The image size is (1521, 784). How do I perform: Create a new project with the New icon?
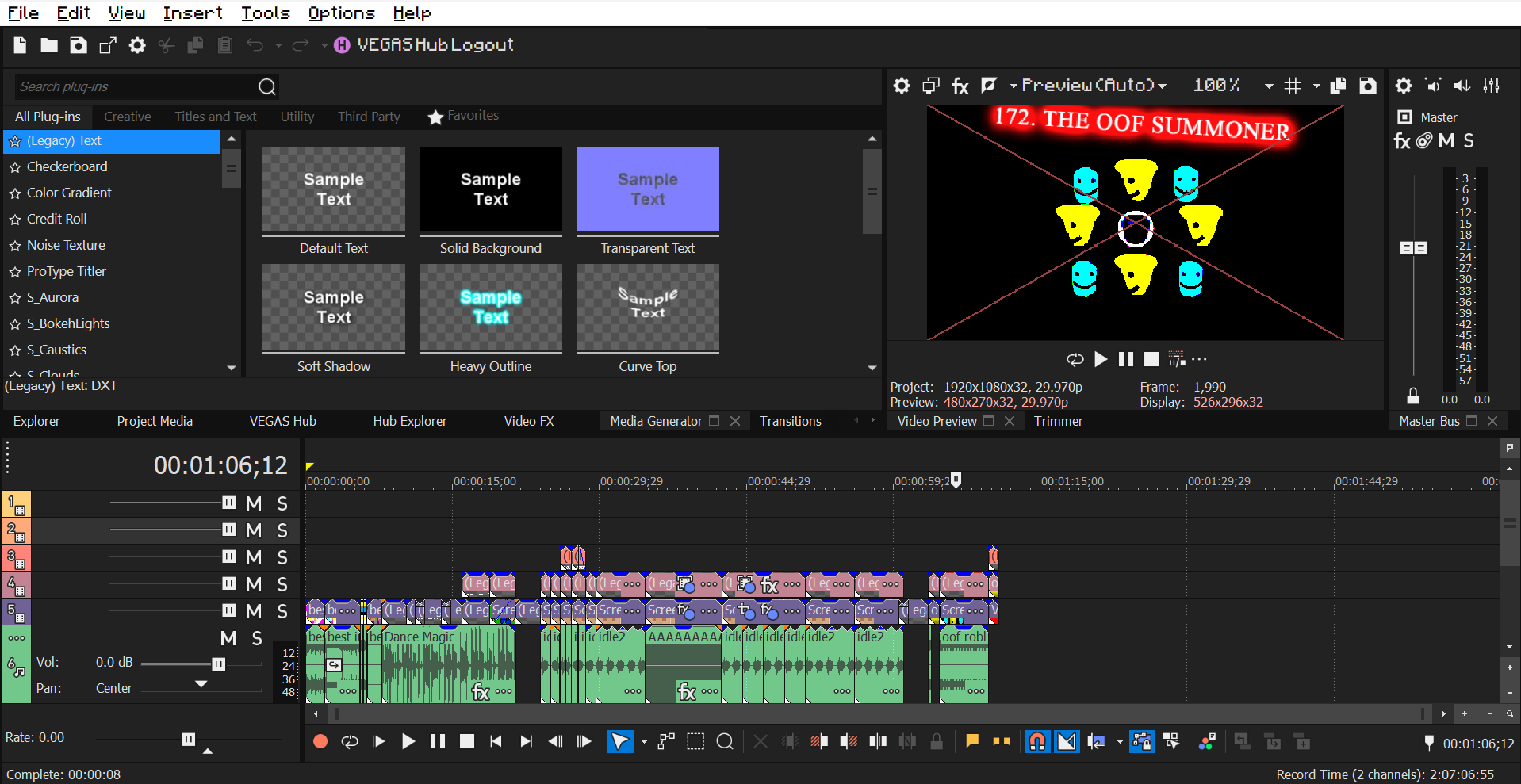pyautogui.click(x=20, y=45)
